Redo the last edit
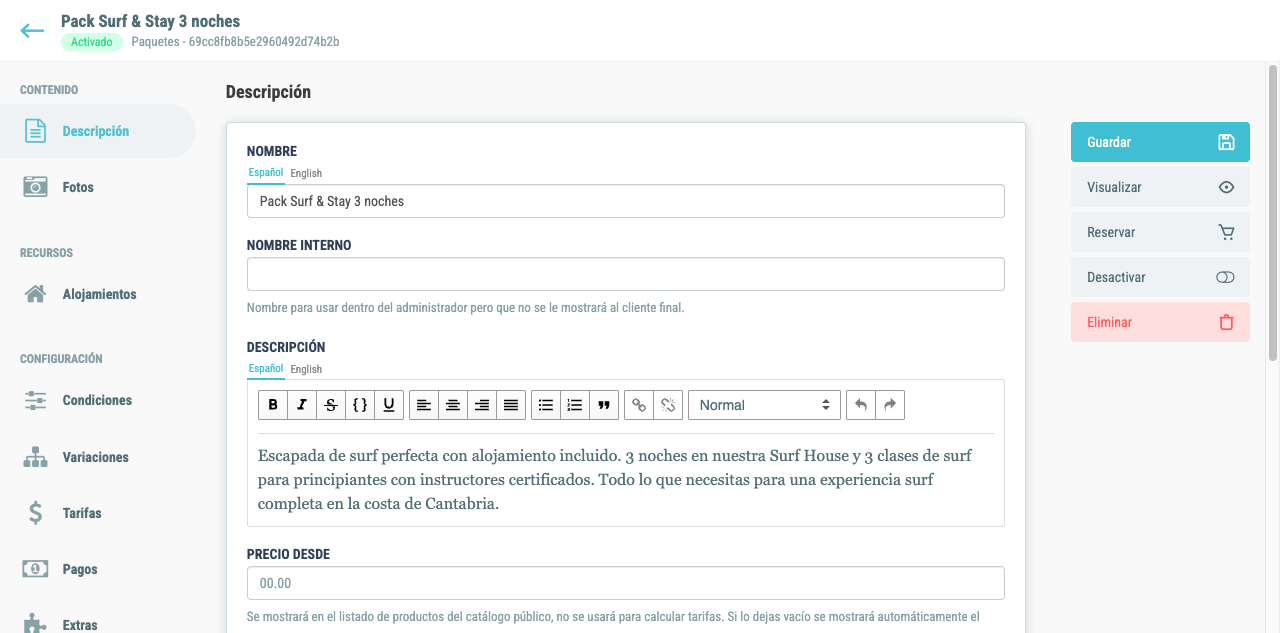This screenshot has width=1280, height=633. pyautogui.click(x=890, y=405)
